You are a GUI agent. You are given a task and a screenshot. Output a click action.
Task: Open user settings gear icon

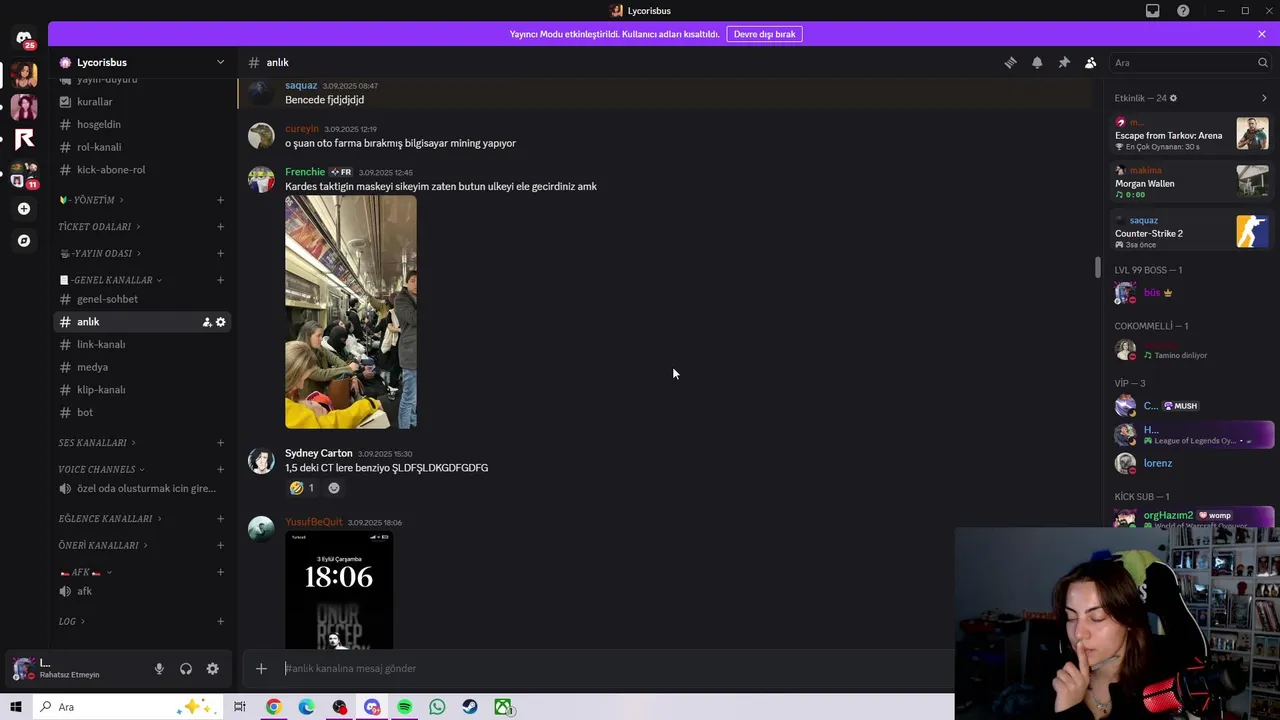(212, 669)
